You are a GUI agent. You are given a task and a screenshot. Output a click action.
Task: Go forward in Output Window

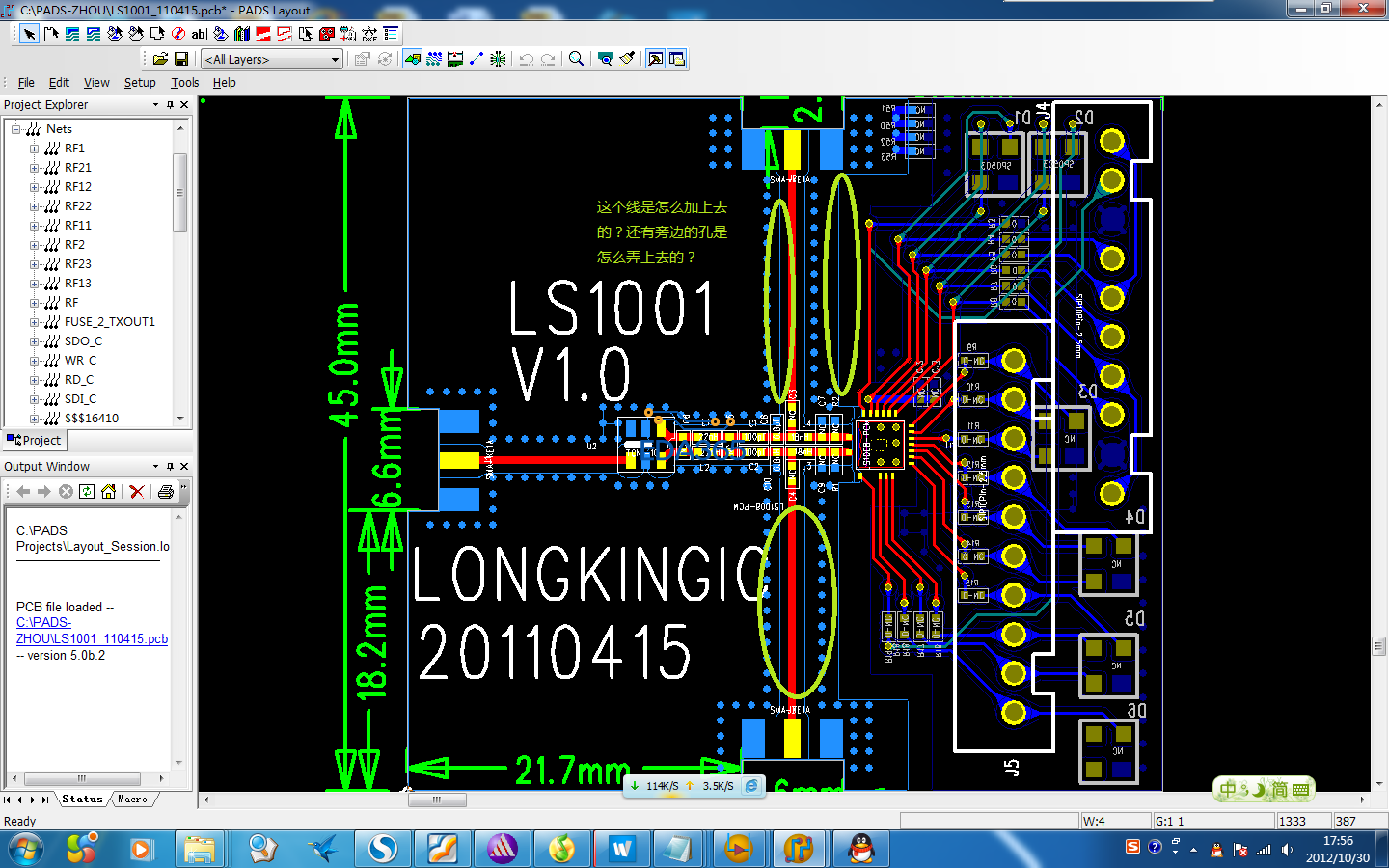[x=44, y=492]
